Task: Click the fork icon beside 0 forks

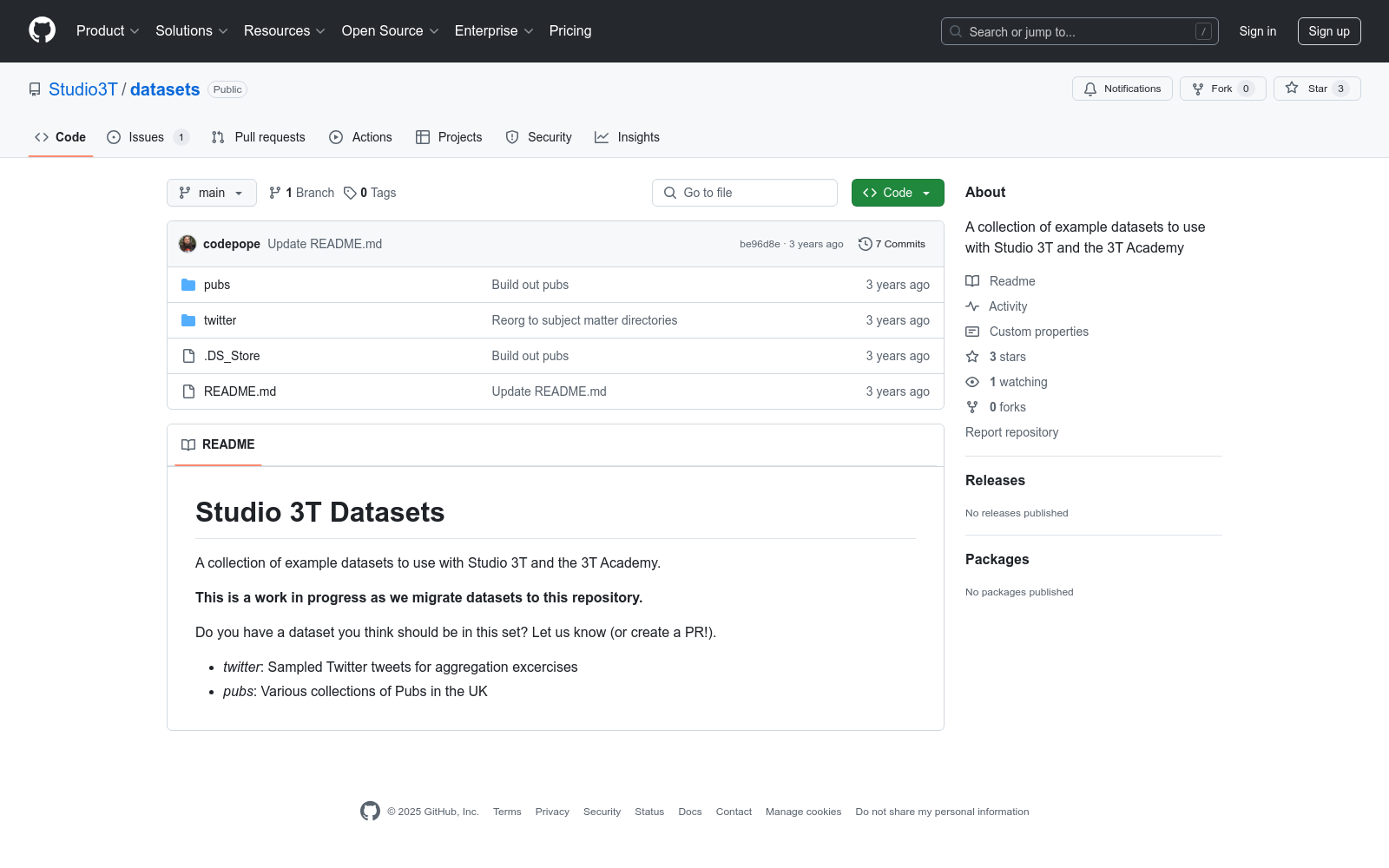Action: click(x=972, y=407)
